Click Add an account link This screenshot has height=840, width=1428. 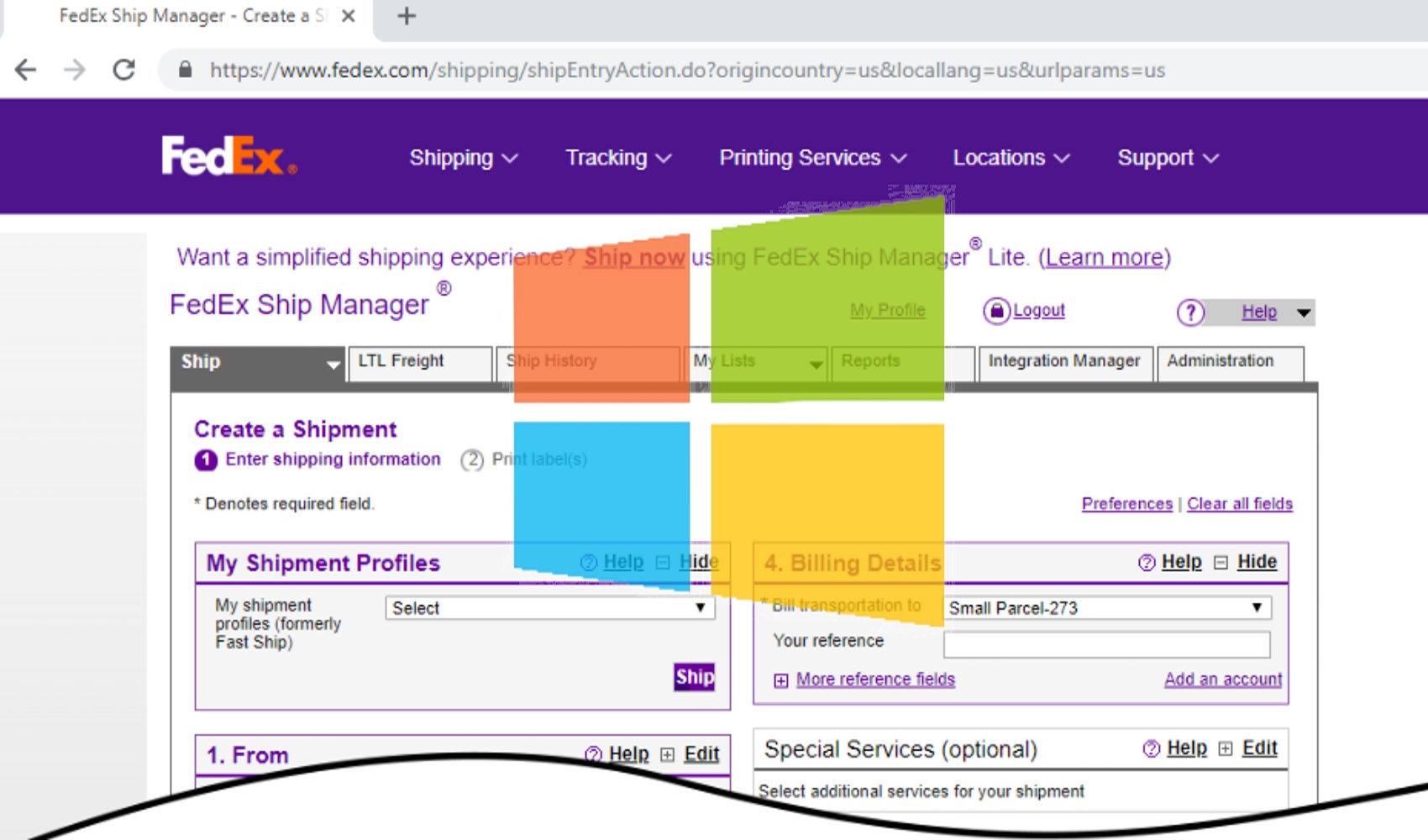pos(1223,679)
